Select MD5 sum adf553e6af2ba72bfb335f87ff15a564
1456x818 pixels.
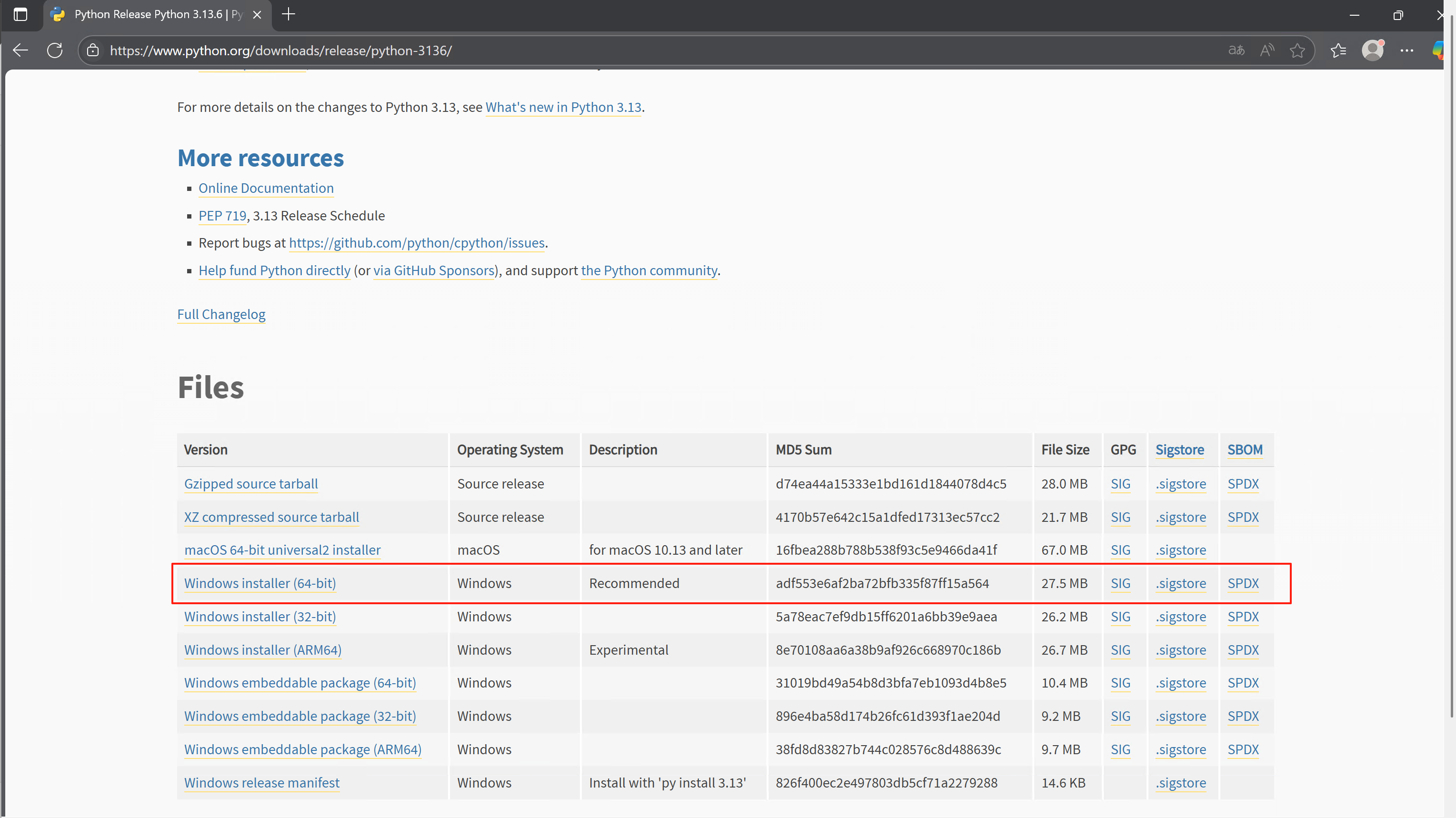[882, 583]
